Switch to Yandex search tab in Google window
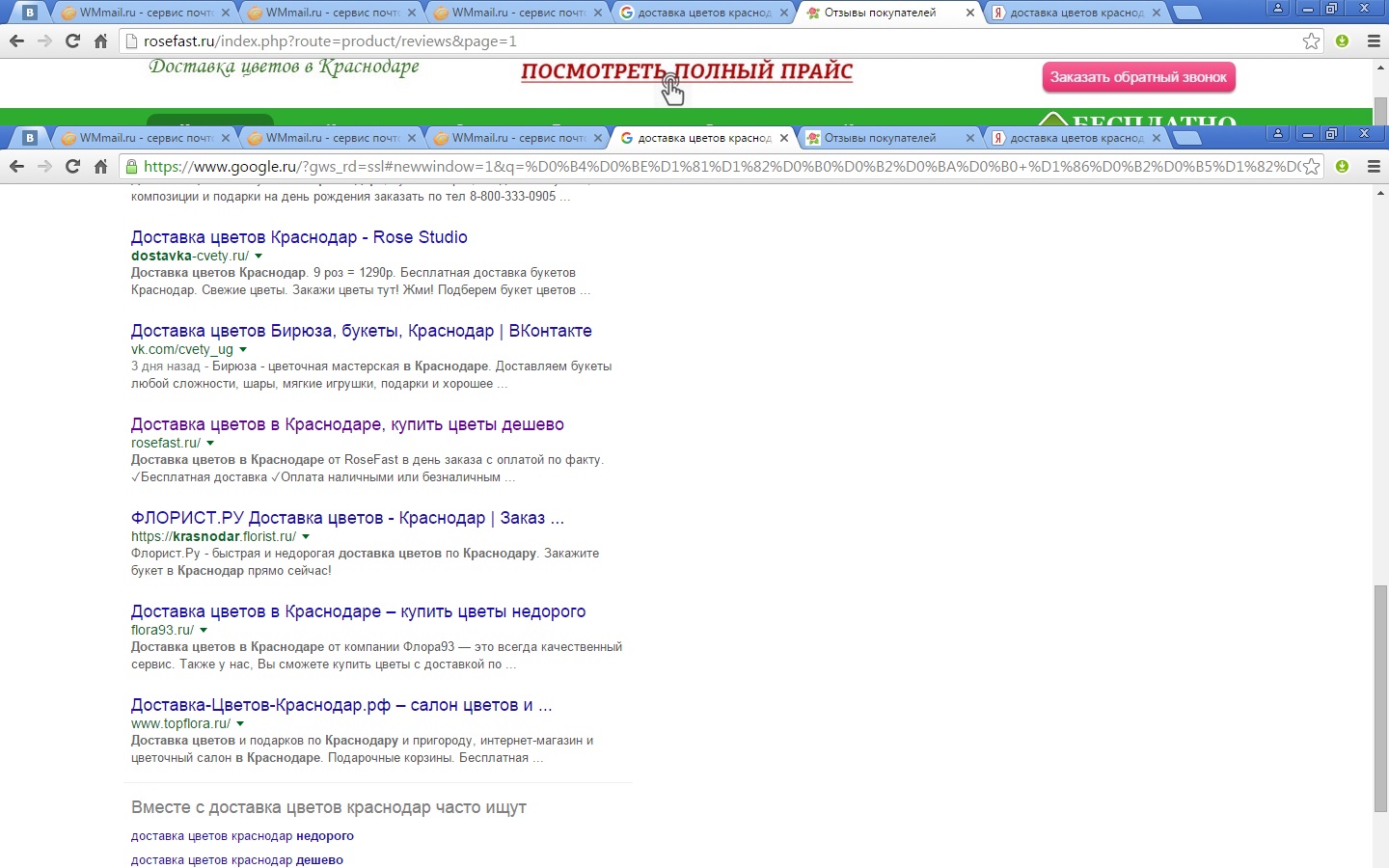 (1076, 138)
